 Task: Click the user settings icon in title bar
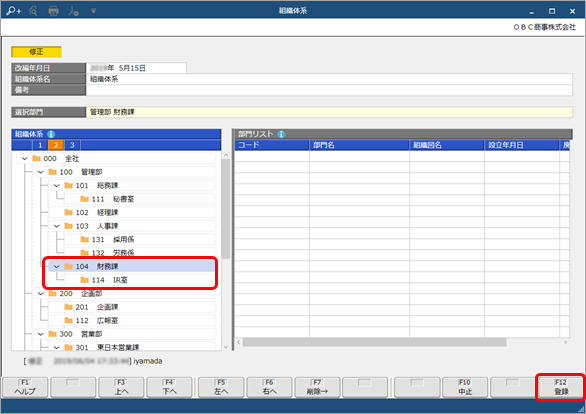click(x=73, y=11)
